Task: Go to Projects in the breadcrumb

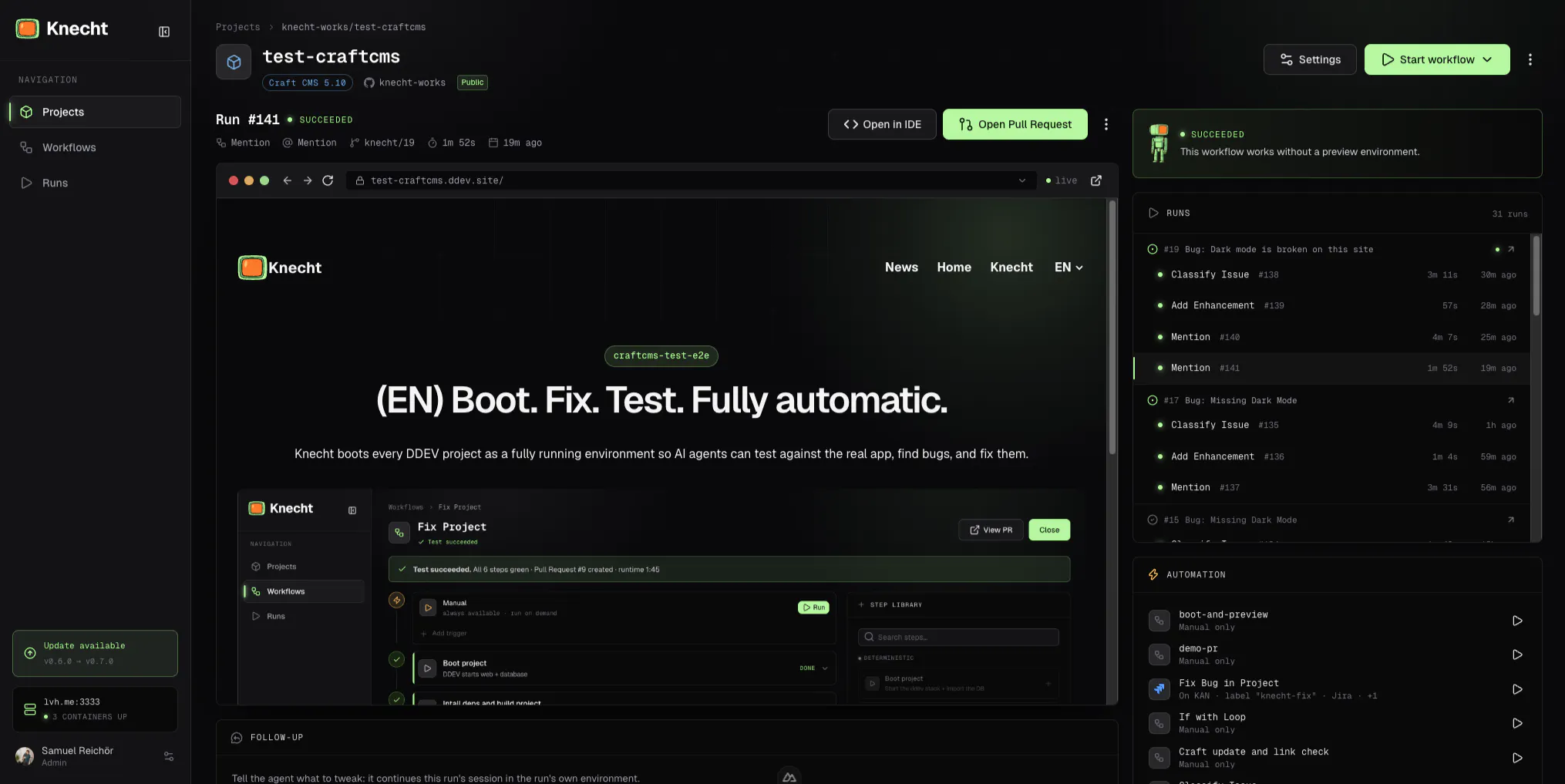Action: coord(237,27)
